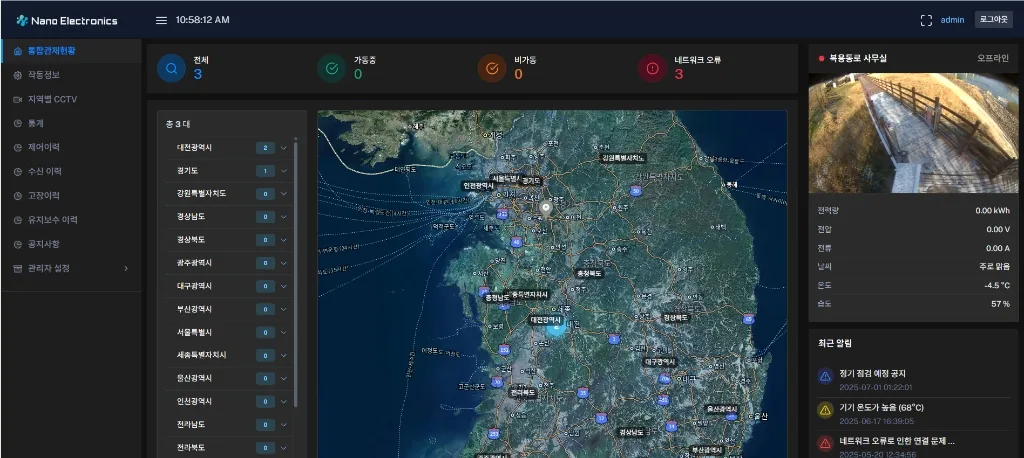
Task: Expand the 경기도 region row chevron
Action: point(283,171)
